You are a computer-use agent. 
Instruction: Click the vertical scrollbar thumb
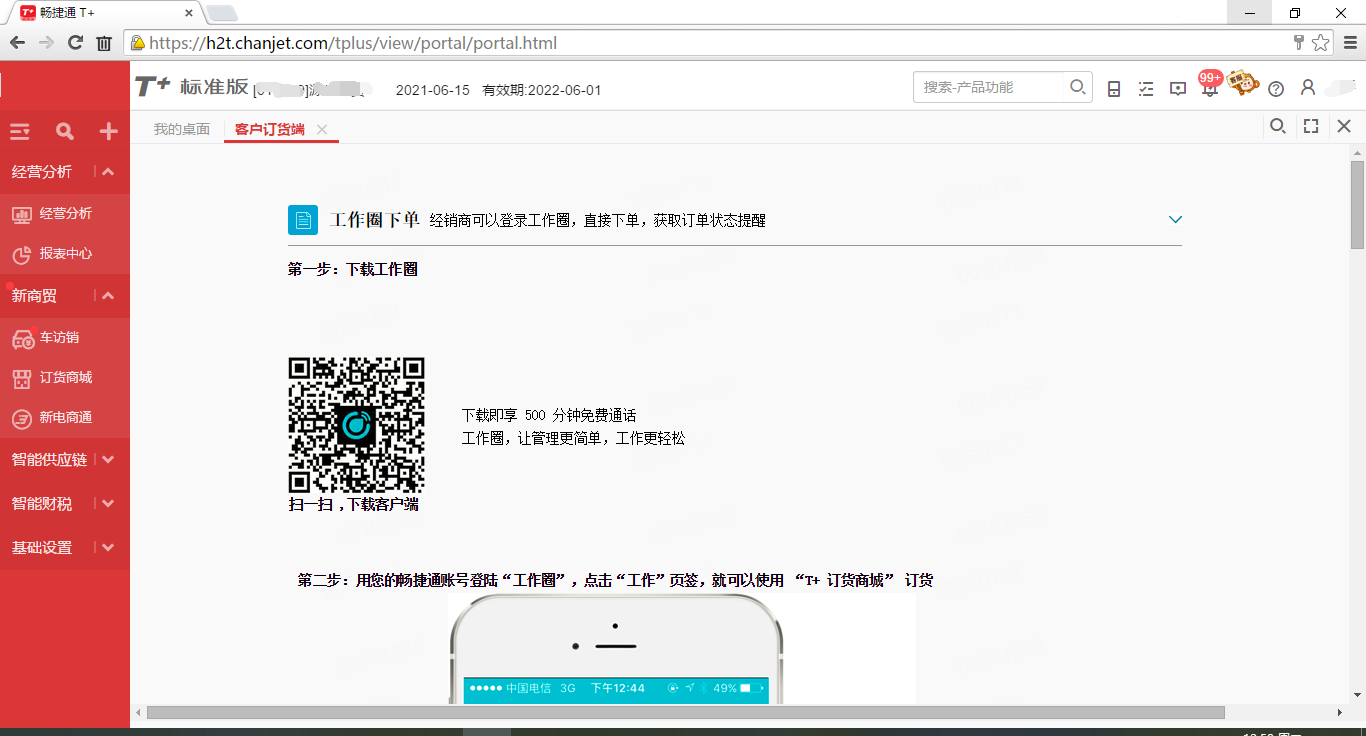pos(1357,204)
